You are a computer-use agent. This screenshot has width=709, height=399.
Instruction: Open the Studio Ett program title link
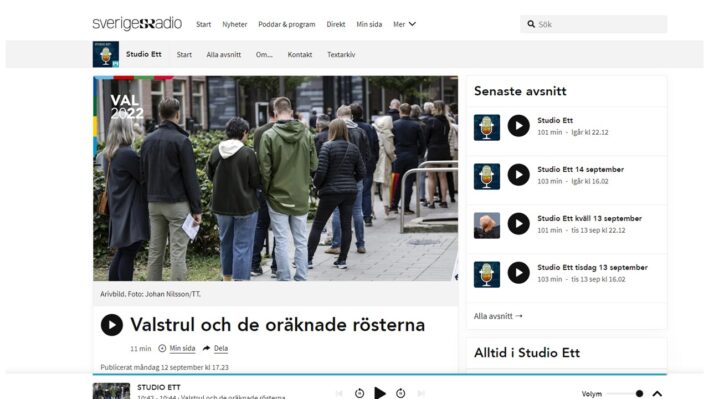click(x=144, y=54)
